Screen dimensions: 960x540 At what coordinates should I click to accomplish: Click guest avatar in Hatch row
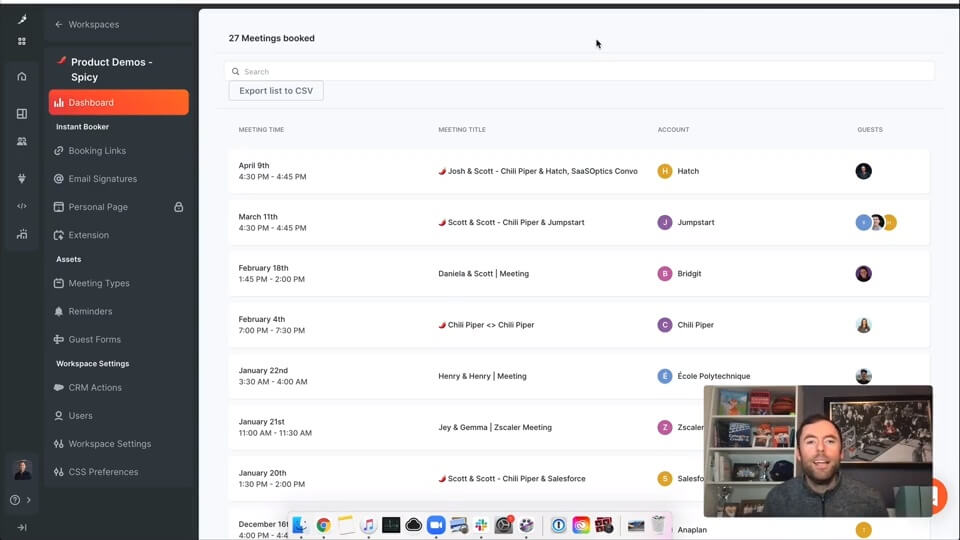863,171
